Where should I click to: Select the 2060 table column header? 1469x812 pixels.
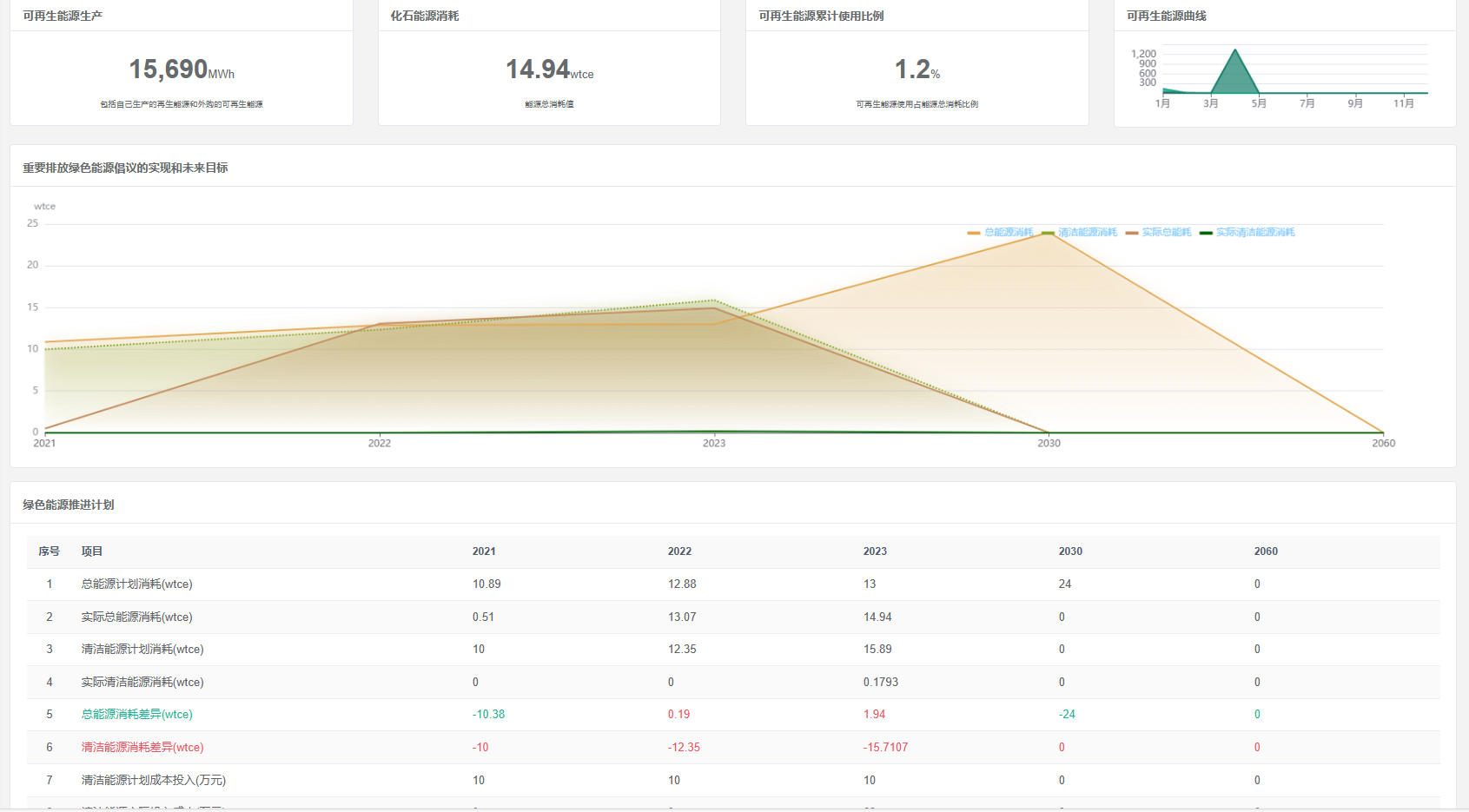coord(1266,551)
